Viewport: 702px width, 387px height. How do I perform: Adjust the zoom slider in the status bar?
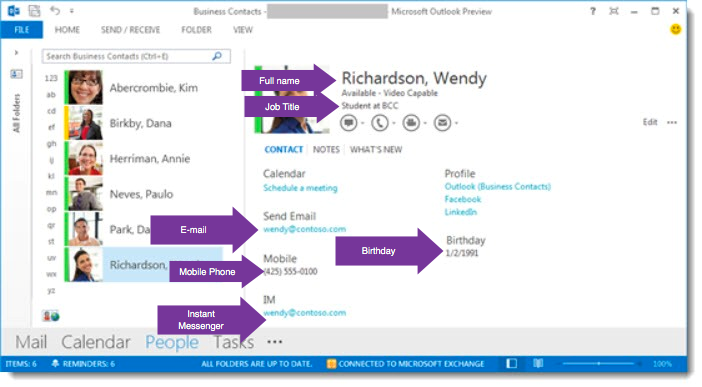600,364
